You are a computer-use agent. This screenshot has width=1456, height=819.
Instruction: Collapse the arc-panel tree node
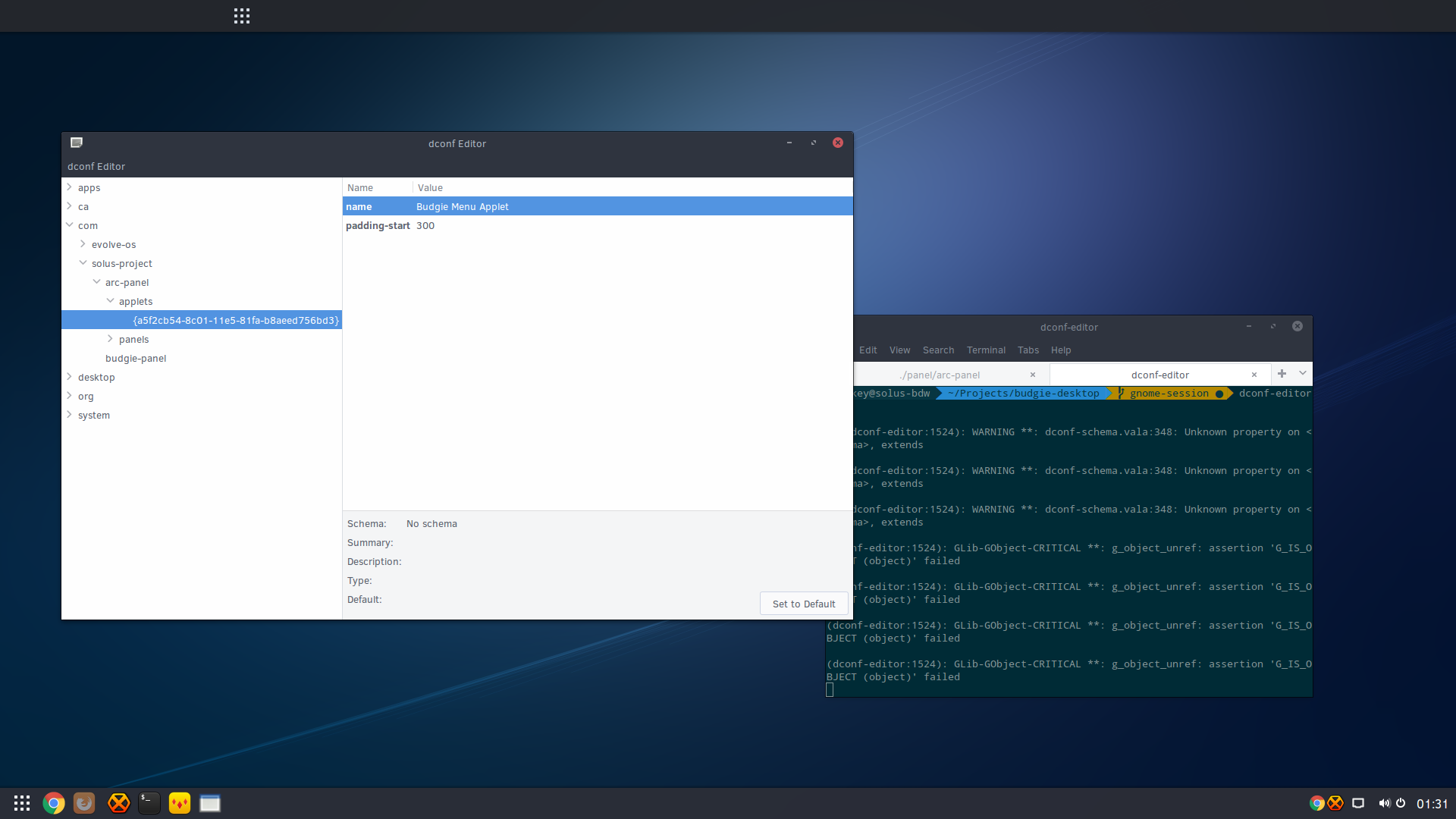96,281
